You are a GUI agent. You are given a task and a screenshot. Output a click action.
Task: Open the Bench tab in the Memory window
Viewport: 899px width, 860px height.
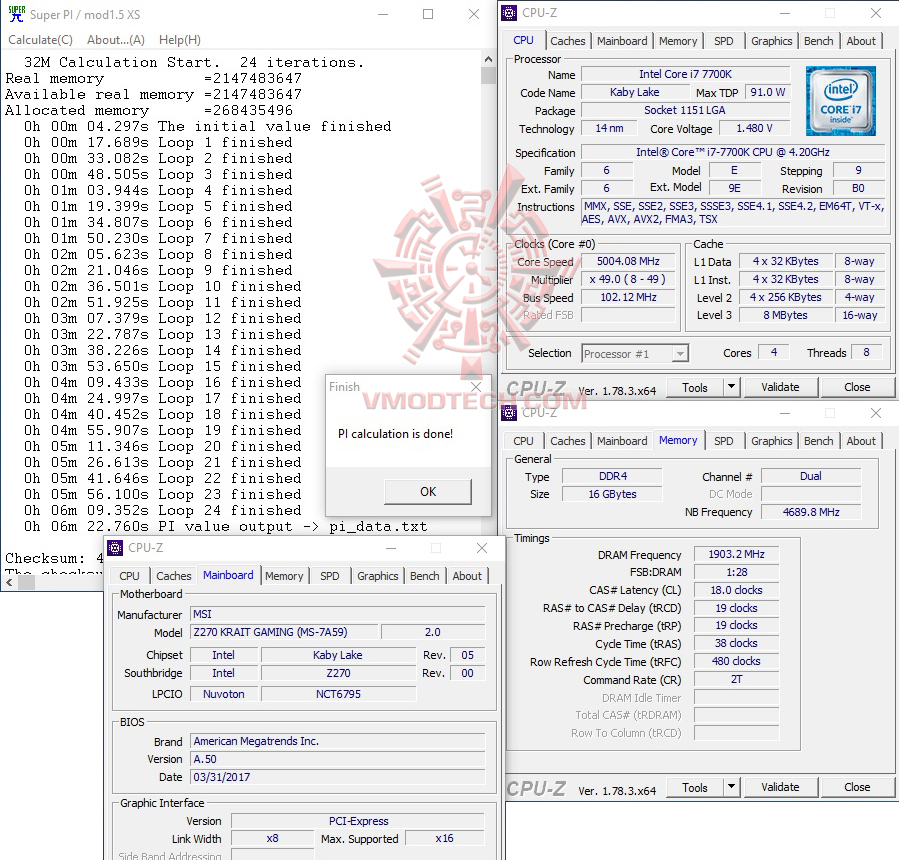818,440
